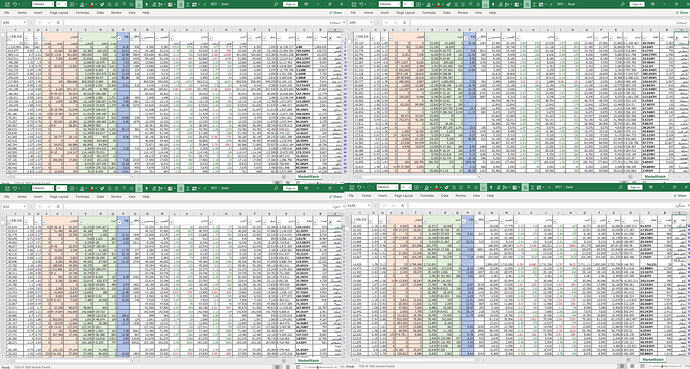The height and width of the screenshot is (369, 690).
Task: Open File menu in top-left Excel window
Action: [7, 13]
